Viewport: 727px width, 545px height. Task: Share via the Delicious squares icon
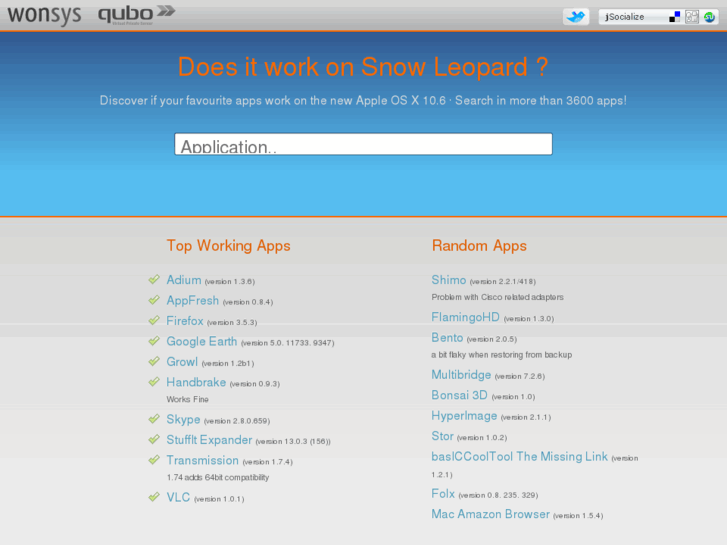click(x=675, y=17)
